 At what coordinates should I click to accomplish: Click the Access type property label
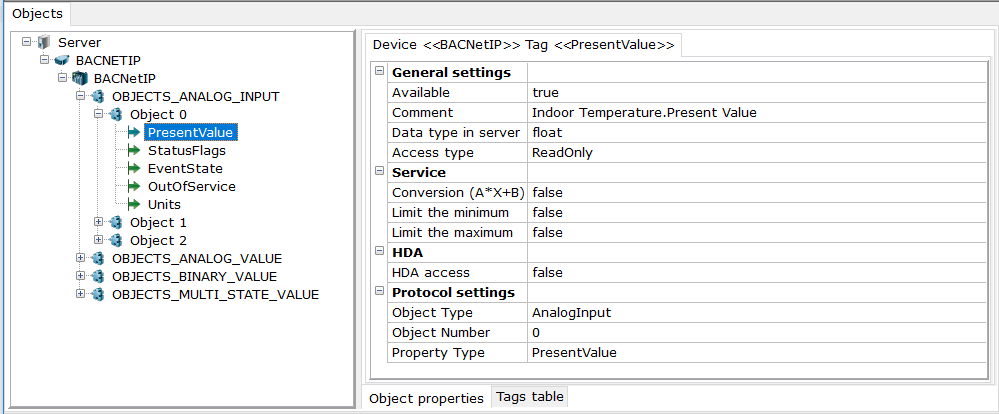point(433,153)
